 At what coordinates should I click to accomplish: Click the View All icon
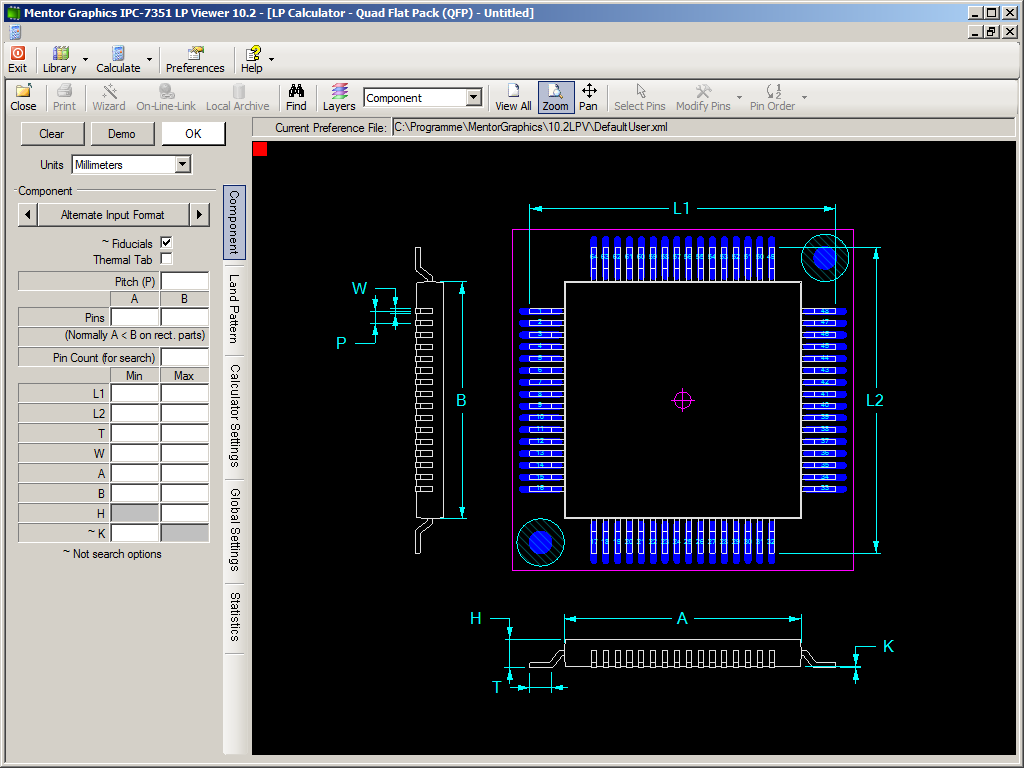pyautogui.click(x=513, y=97)
